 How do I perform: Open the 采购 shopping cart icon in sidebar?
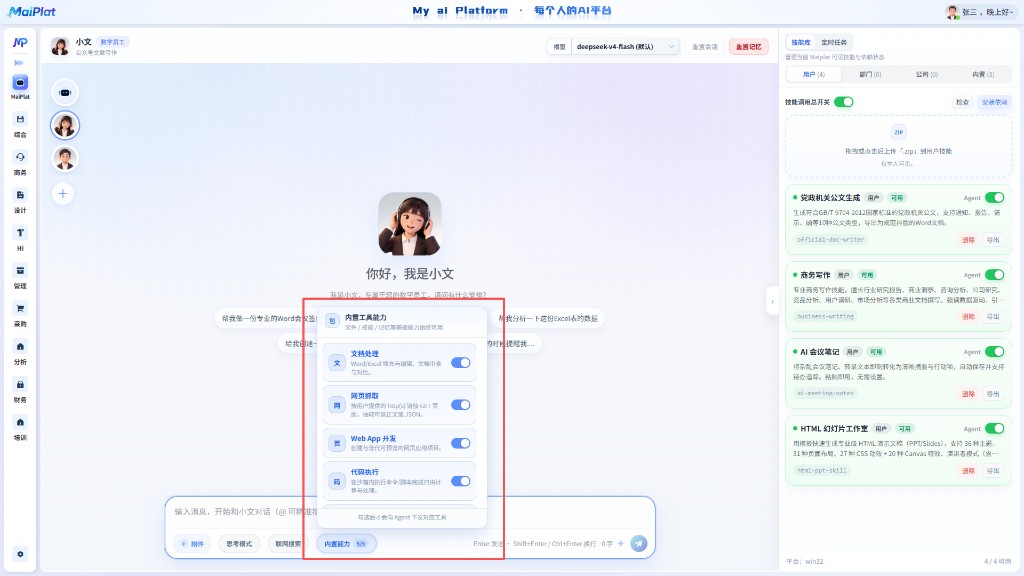pos(20,309)
